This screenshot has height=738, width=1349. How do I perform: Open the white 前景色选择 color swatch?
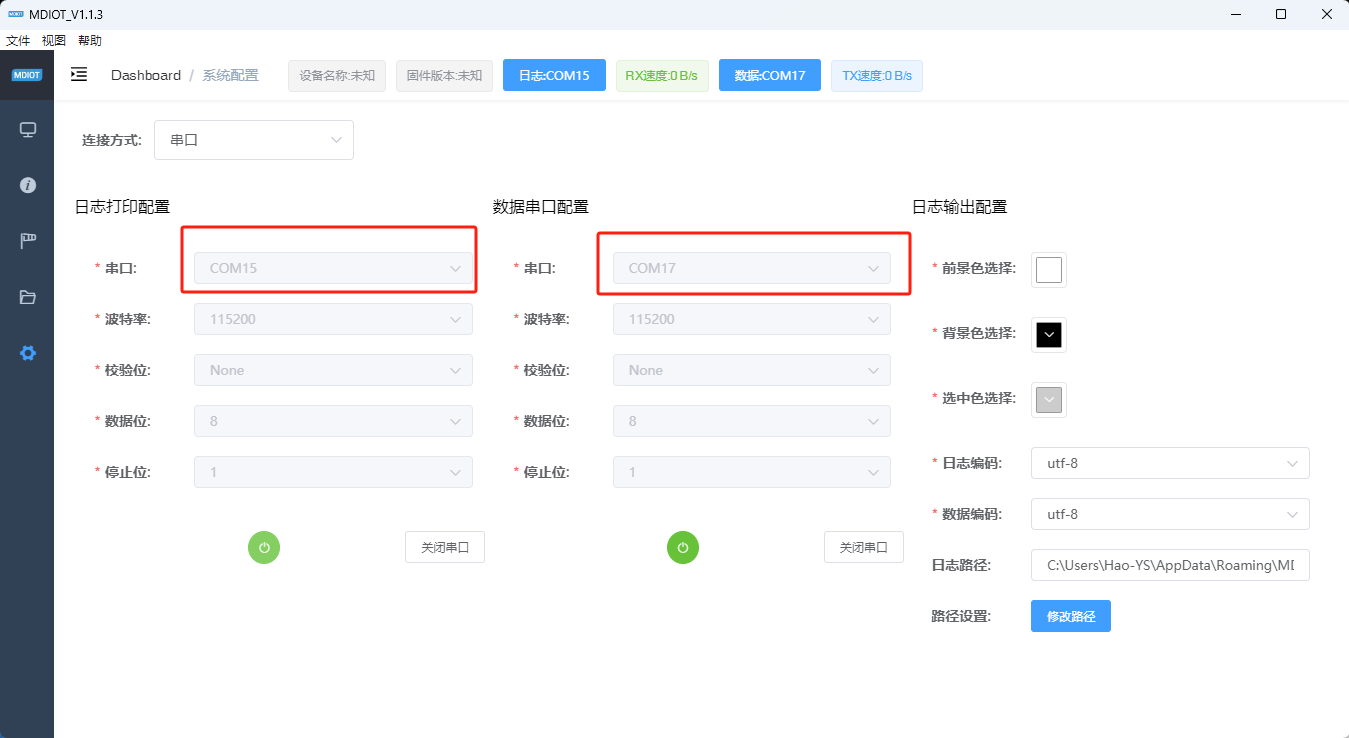[x=1048, y=270]
